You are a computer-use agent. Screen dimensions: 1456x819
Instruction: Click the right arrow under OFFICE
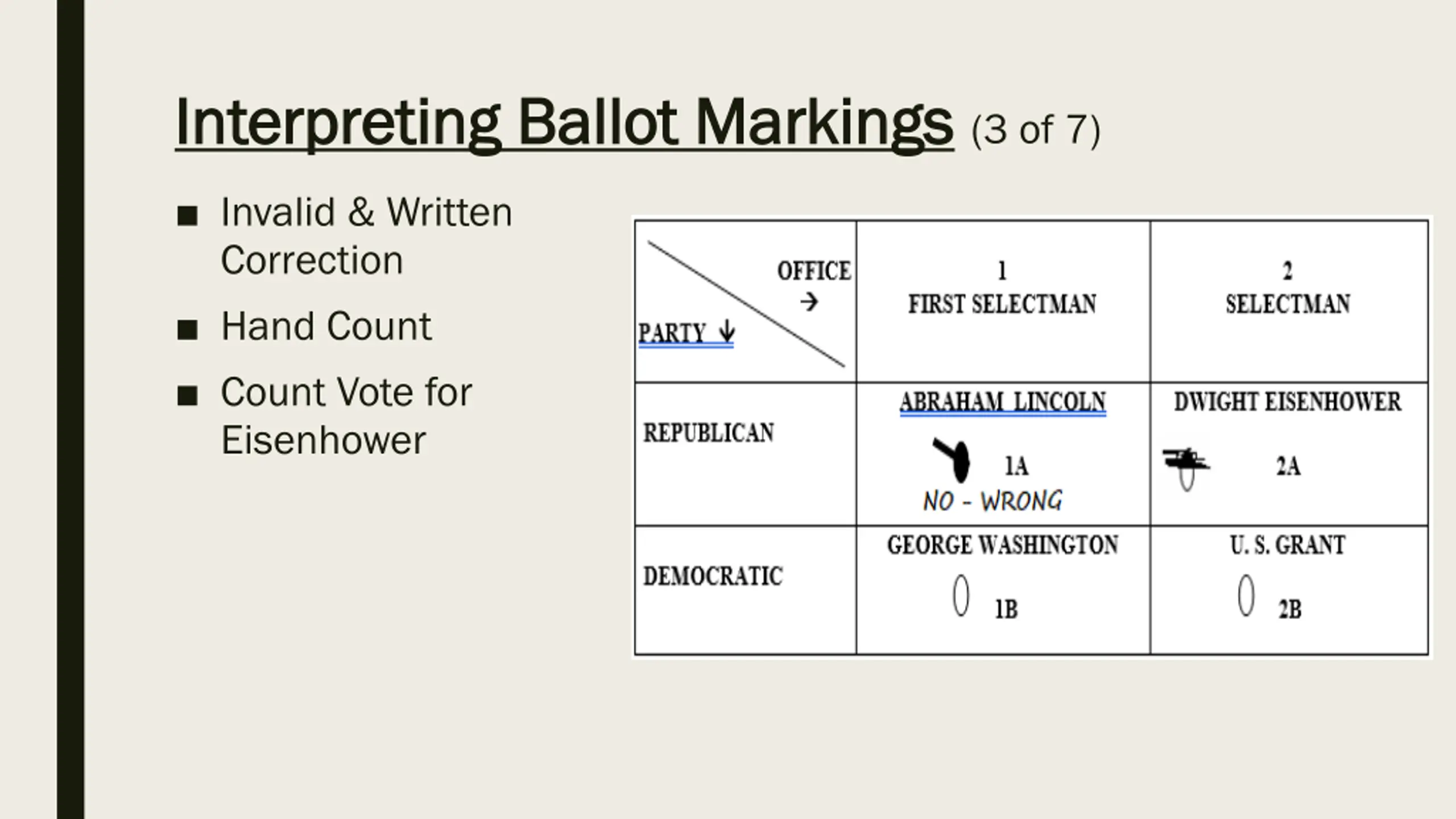click(809, 301)
